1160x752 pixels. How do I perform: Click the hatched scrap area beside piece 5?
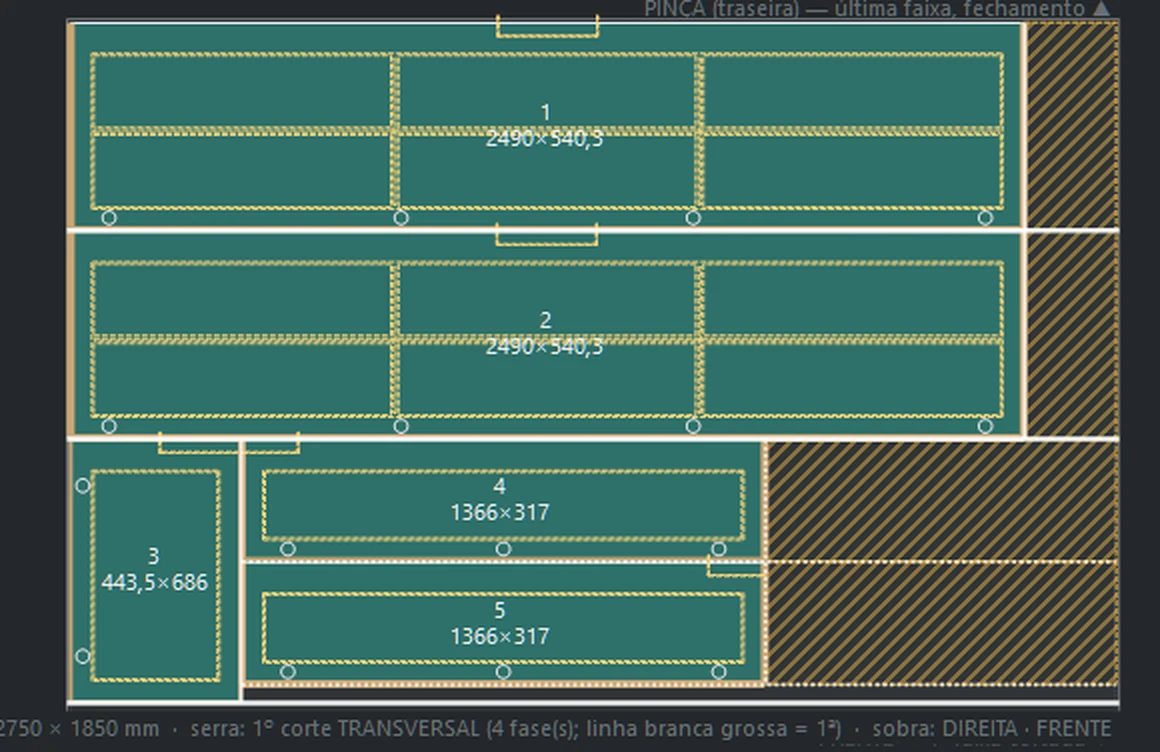942,623
